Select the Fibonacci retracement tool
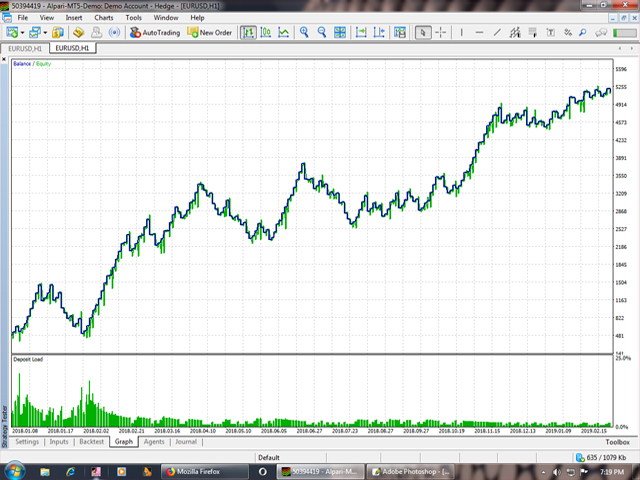 [x=532, y=32]
